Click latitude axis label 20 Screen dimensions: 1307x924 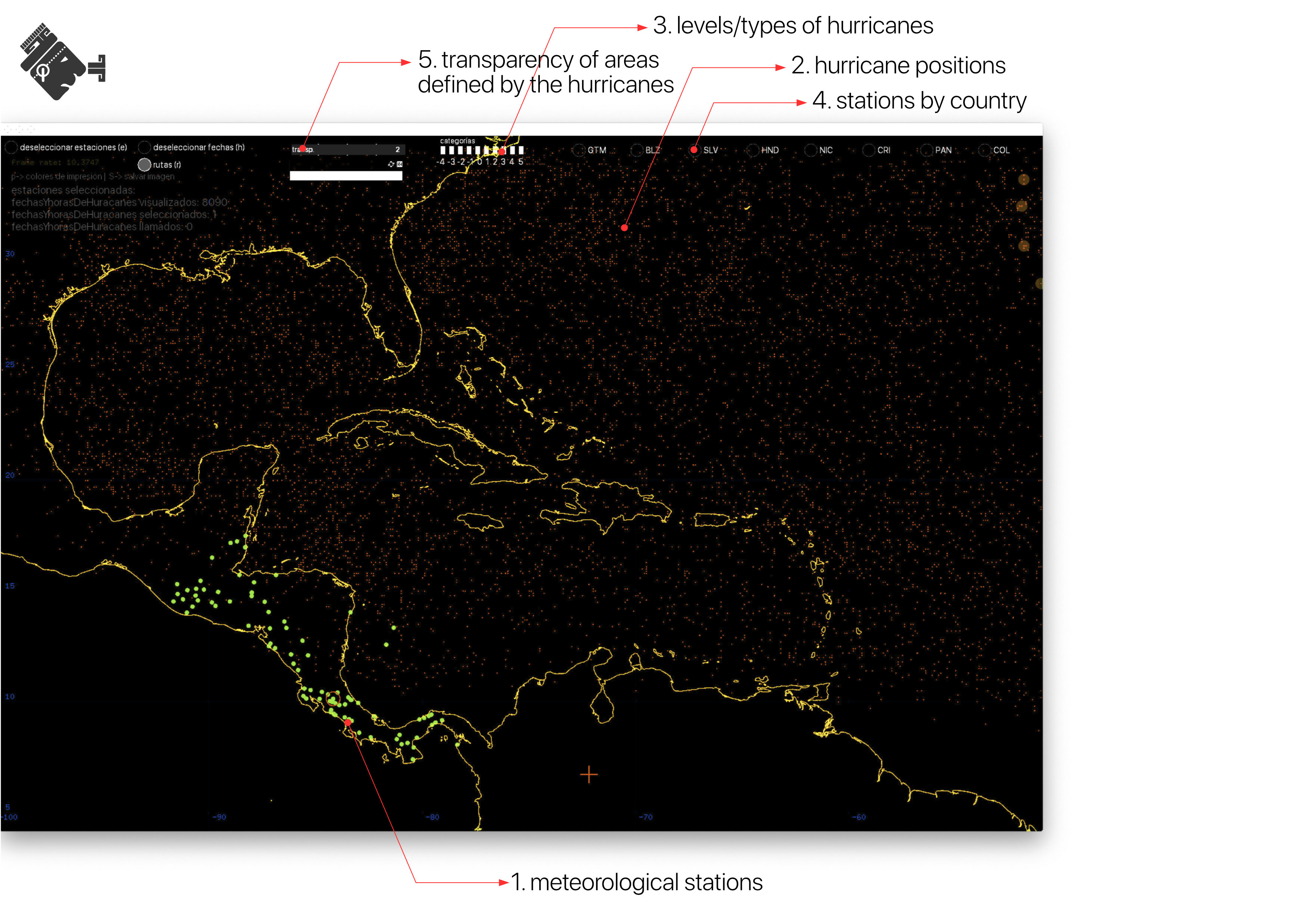click(10, 475)
